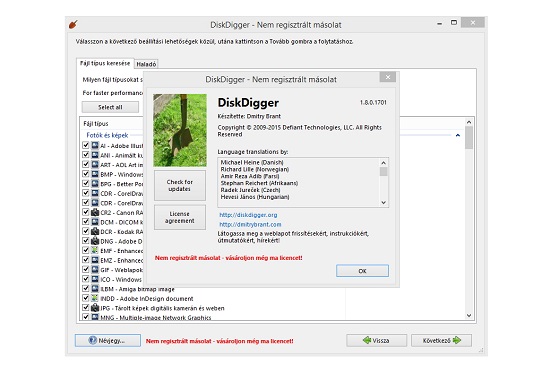Open the http://dmitrybrant.com link

click(x=250, y=224)
